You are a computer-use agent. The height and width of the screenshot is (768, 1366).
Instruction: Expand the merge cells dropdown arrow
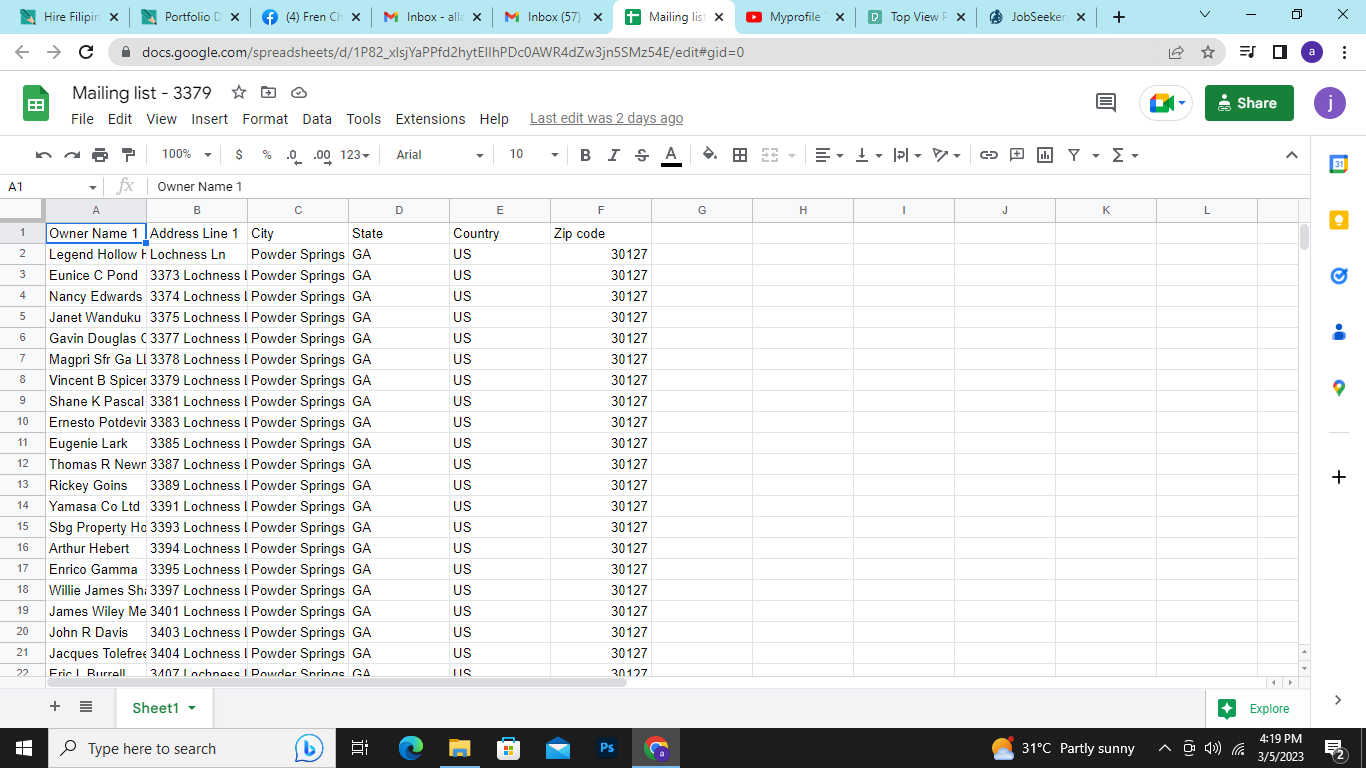click(792, 155)
